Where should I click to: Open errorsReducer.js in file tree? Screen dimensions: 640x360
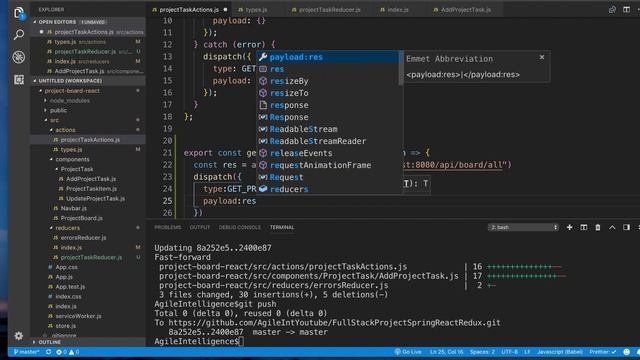(x=83, y=238)
